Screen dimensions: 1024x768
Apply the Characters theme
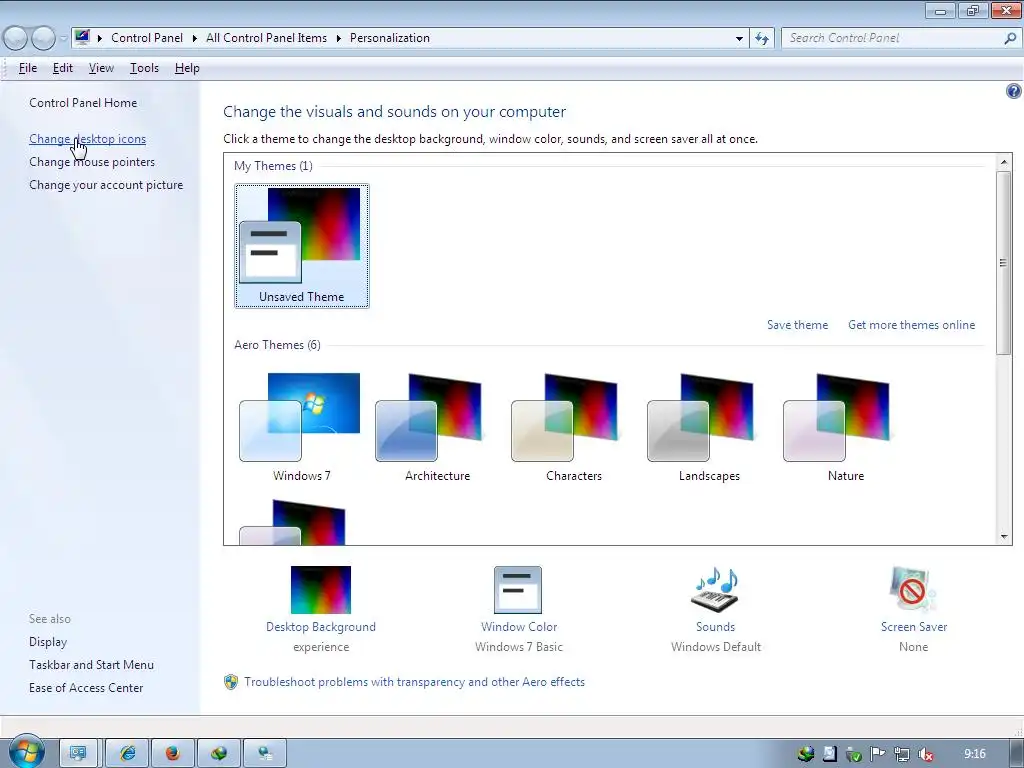(573, 428)
